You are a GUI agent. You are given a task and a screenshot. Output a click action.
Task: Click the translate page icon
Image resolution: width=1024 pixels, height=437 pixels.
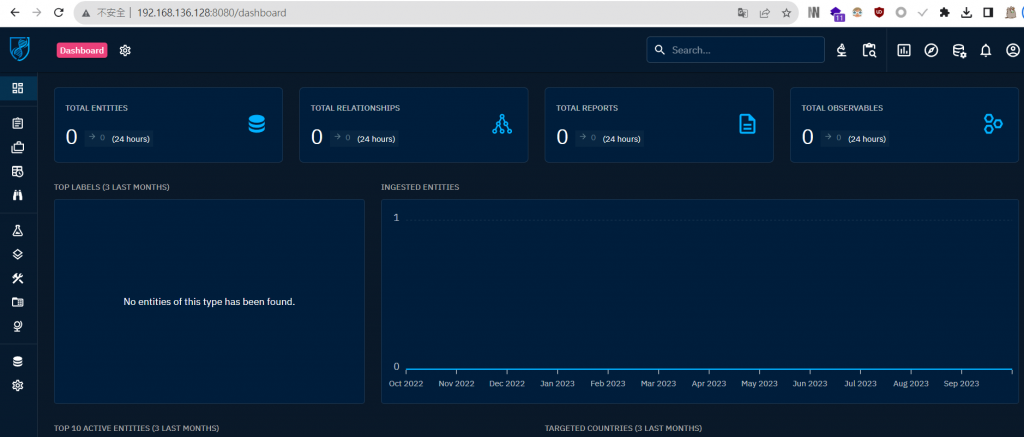pyautogui.click(x=743, y=12)
